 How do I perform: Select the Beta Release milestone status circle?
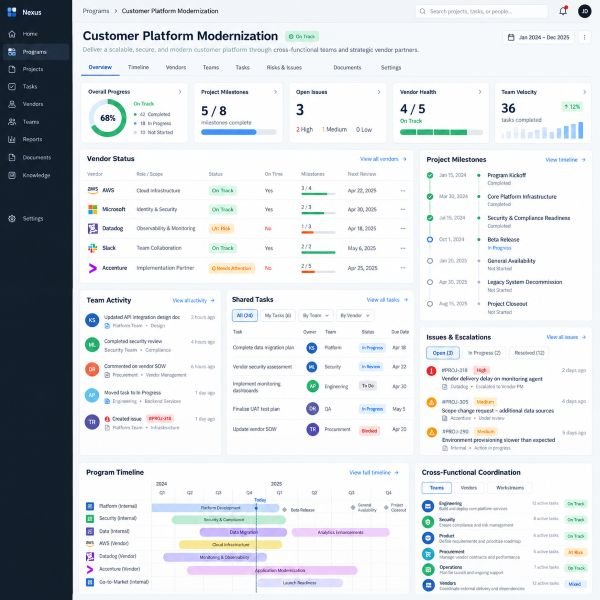430,240
